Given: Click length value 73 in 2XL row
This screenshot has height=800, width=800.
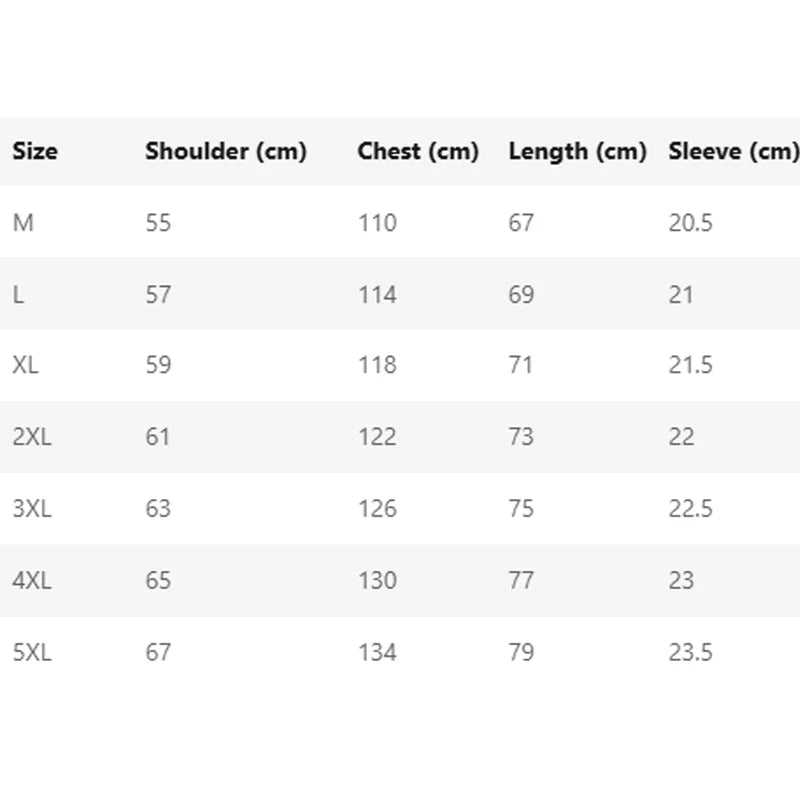Looking at the screenshot, I should coord(521,437).
